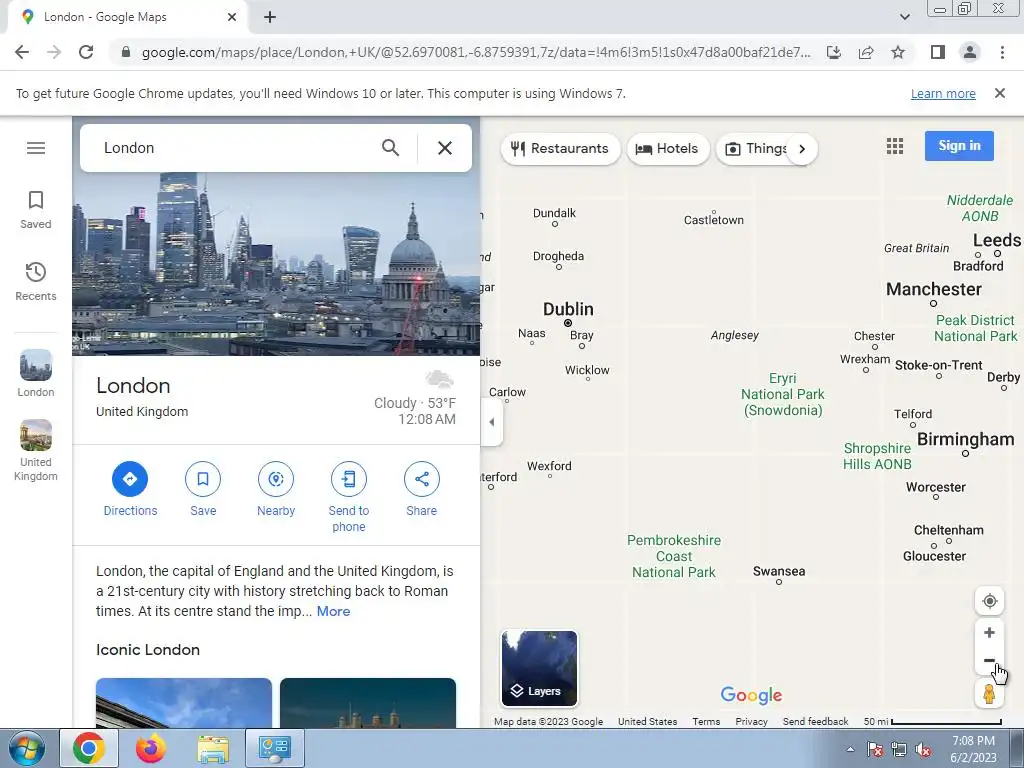The height and width of the screenshot is (768, 1024).
Task: Click the United States region link
Action: [x=647, y=722]
